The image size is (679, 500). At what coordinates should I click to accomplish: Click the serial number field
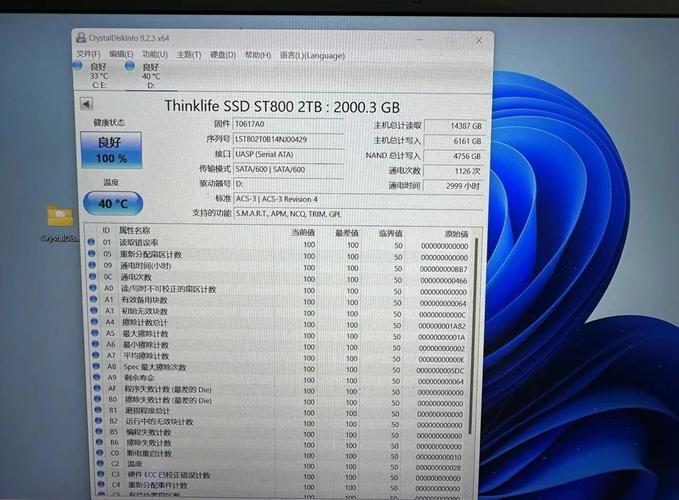tap(288, 139)
